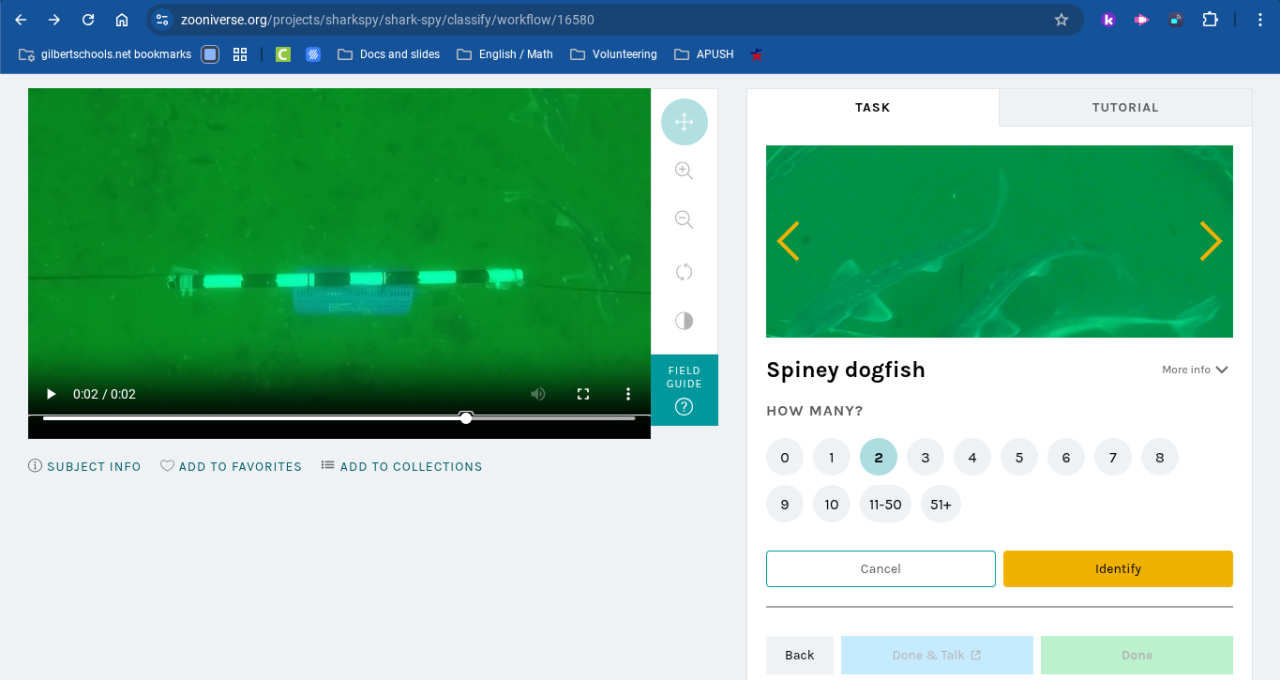The width and height of the screenshot is (1280, 680).
Task: Unmute the video volume icon
Action: [538, 394]
